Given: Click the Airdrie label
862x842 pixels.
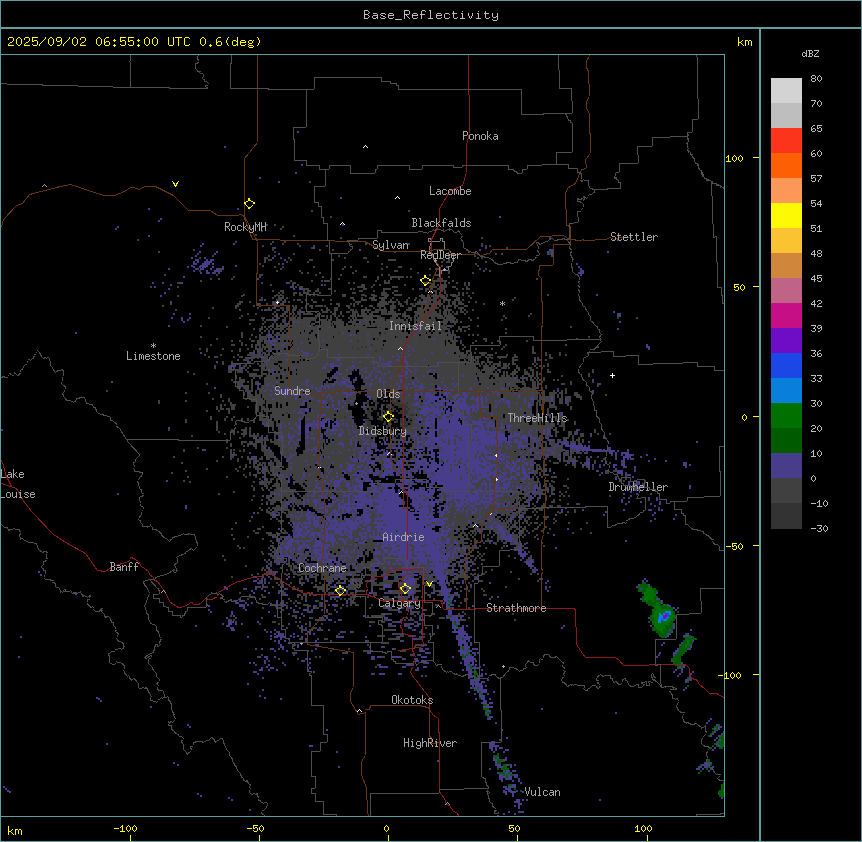Looking at the screenshot, I should (x=404, y=537).
